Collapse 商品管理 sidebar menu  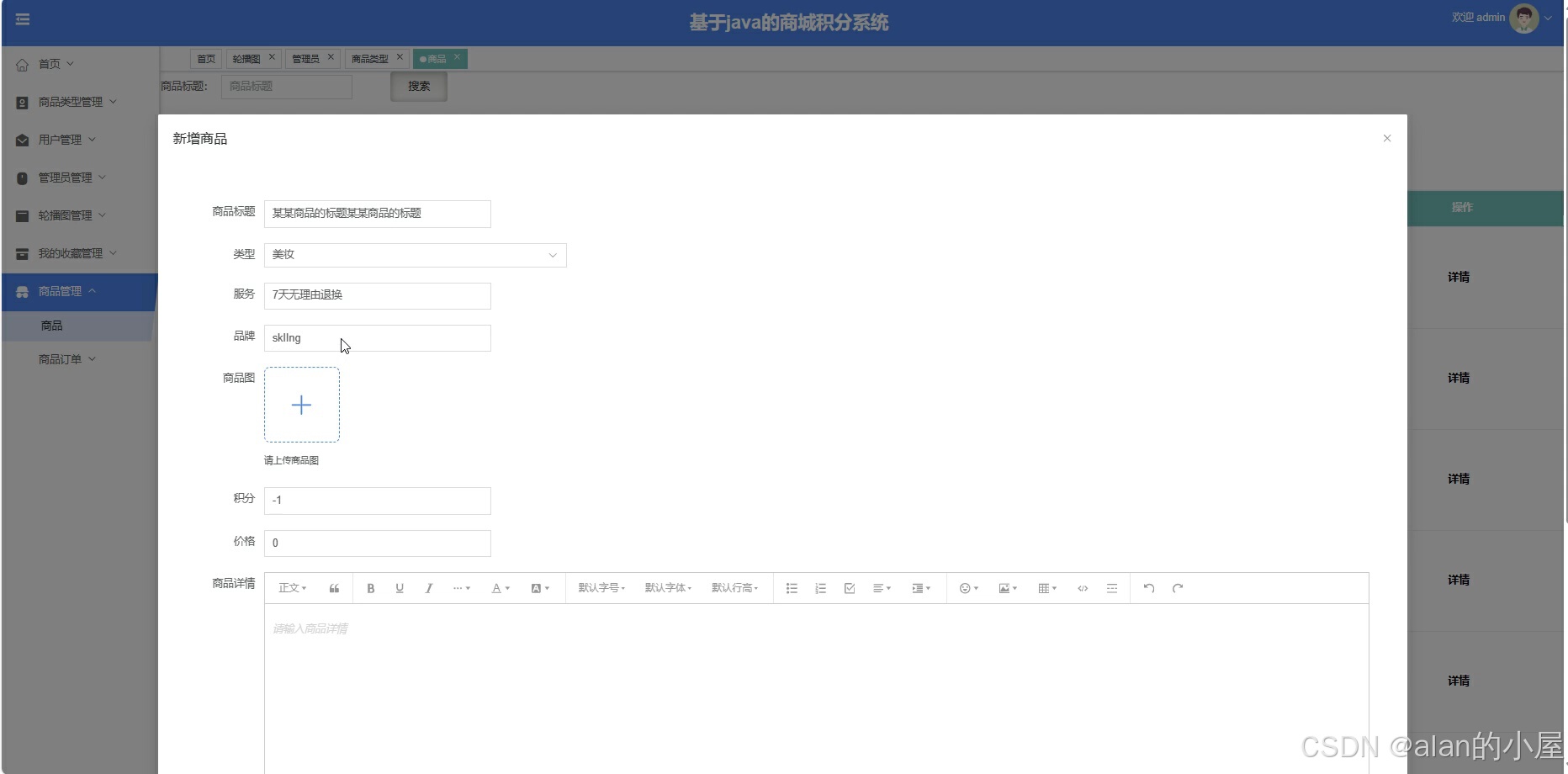(79, 292)
